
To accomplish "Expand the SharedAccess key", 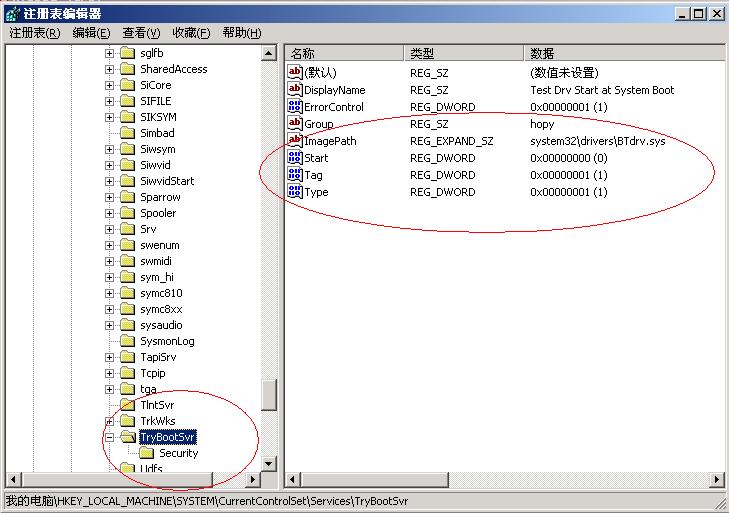I will [x=109, y=69].
